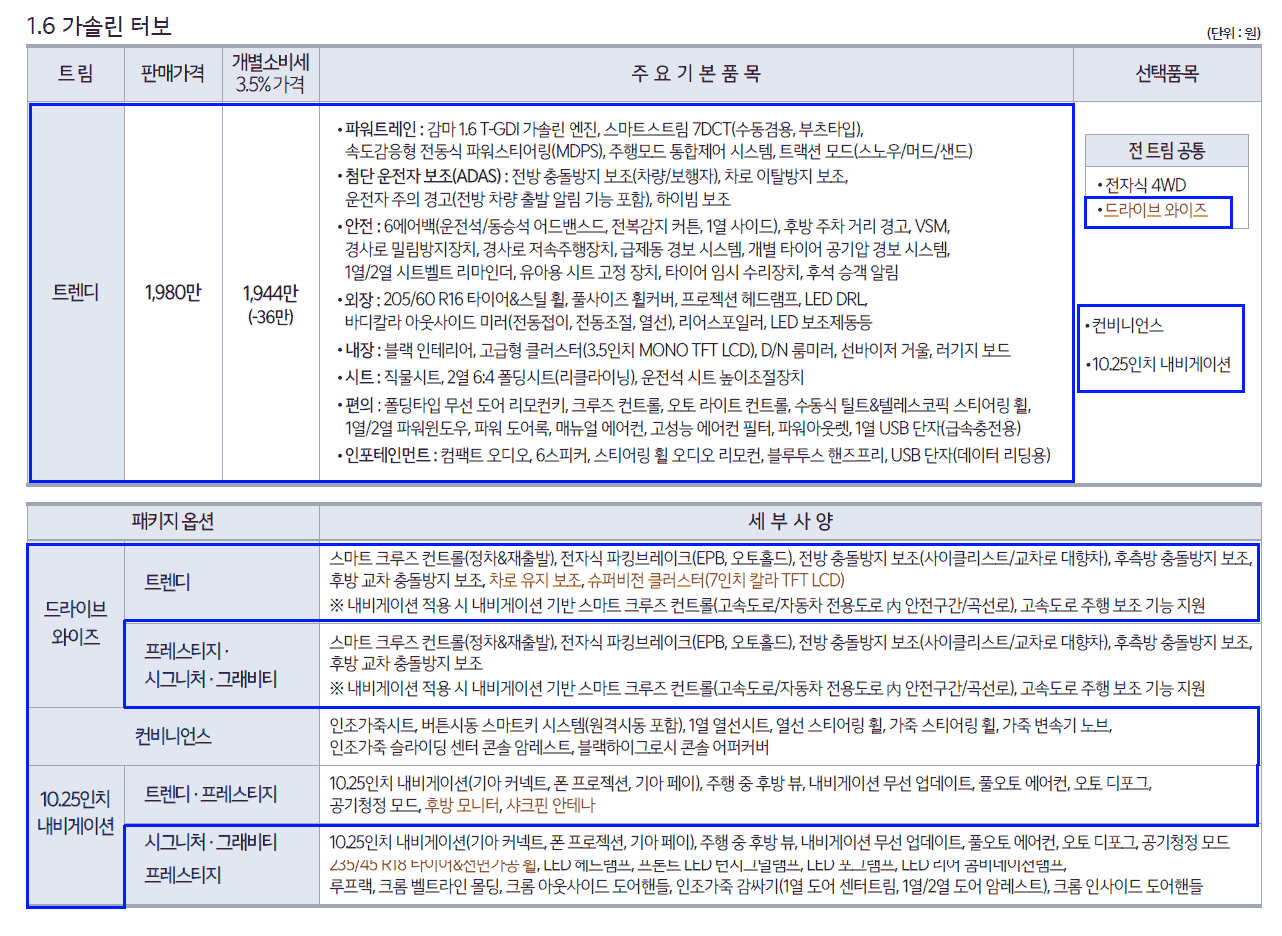Click the '외장' bullet label
Viewport: 1282px width, 936px height.
(x=360, y=300)
